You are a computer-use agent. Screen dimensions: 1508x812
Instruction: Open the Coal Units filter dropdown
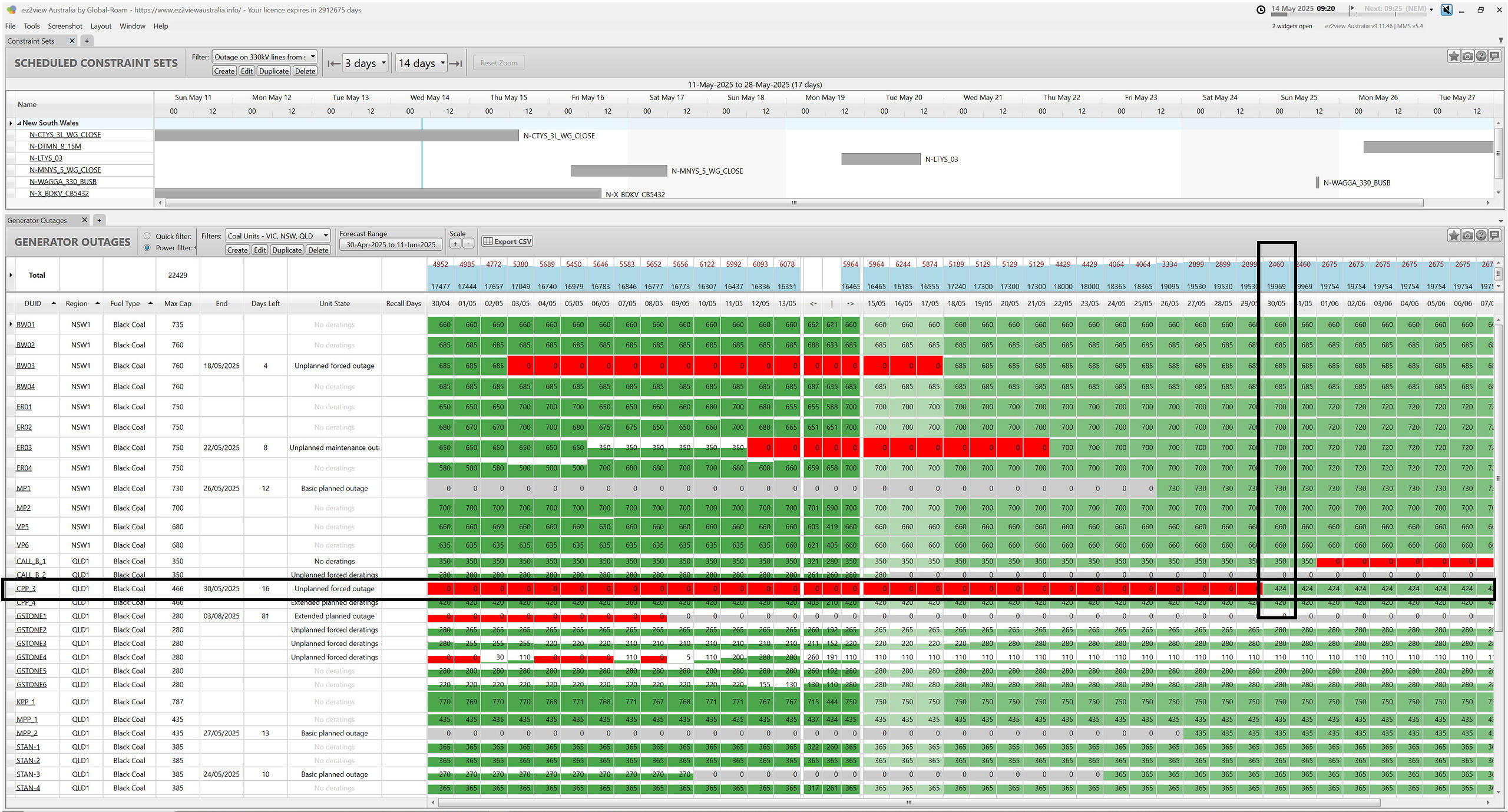pyautogui.click(x=277, y=236)
